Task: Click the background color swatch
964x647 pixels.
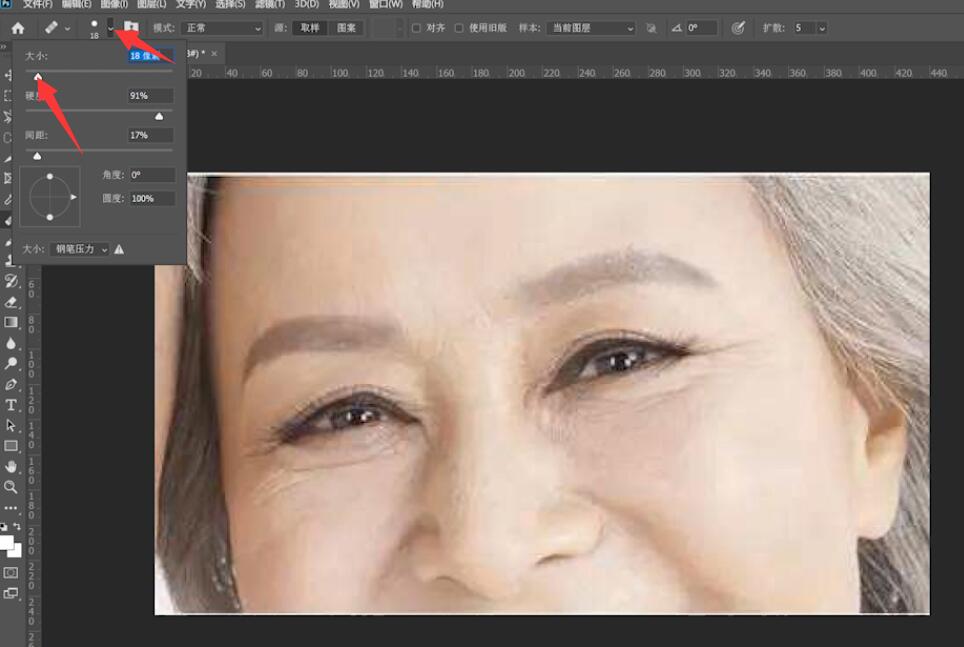Action: [x=16, y=552]
